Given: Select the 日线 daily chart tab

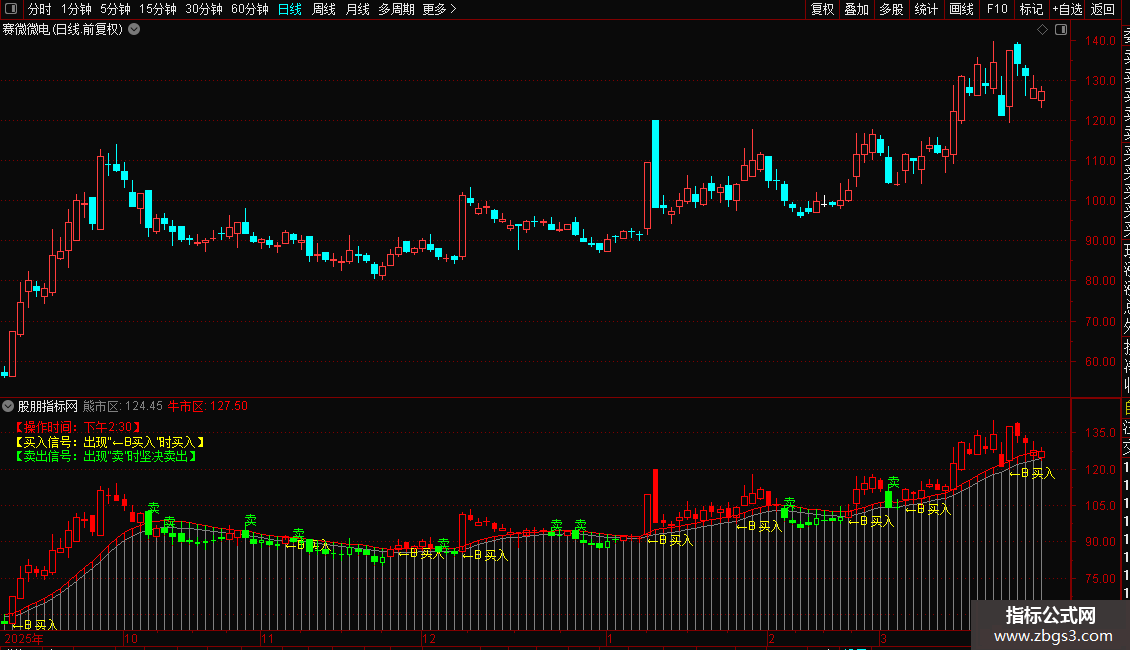Looking at the screenshot, I should tap(290, 9).
